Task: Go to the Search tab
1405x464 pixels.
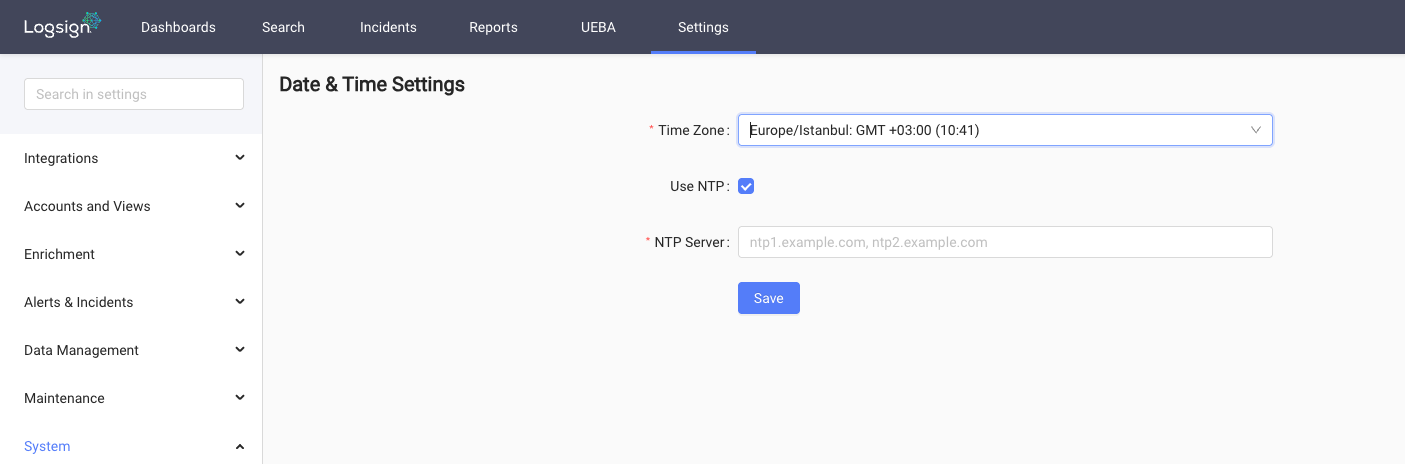Action: tap(283, 27)
